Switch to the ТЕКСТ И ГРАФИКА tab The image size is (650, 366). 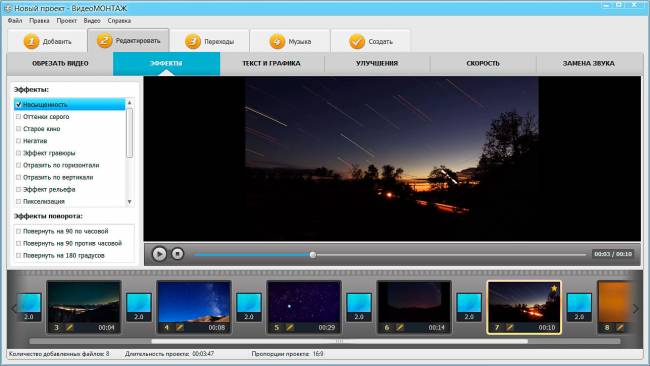pyautogui.click(x=271, y=63)
